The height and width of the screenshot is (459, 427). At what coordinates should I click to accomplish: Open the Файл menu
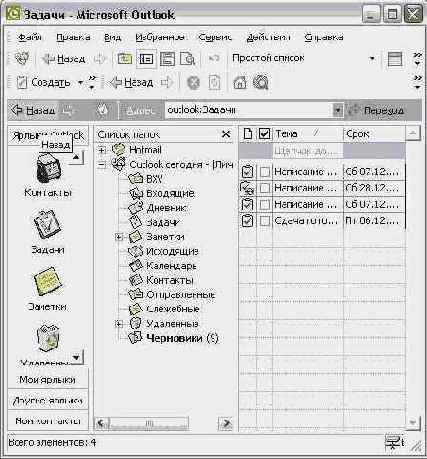point(30,37)
